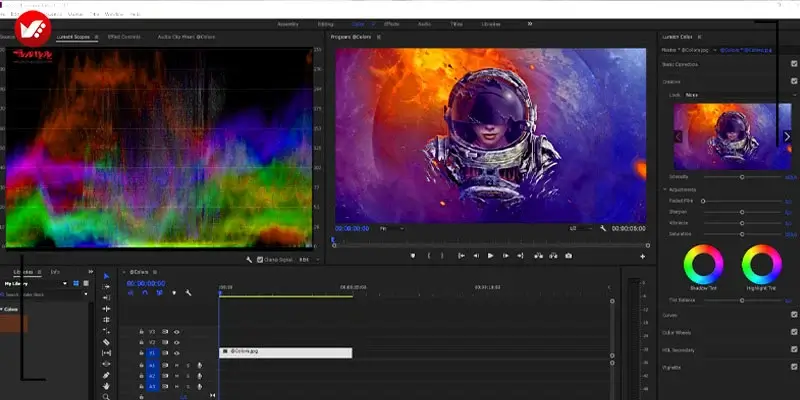Switch Libraries panel to list view
800x400 pixels.
[x=86, y=283]
